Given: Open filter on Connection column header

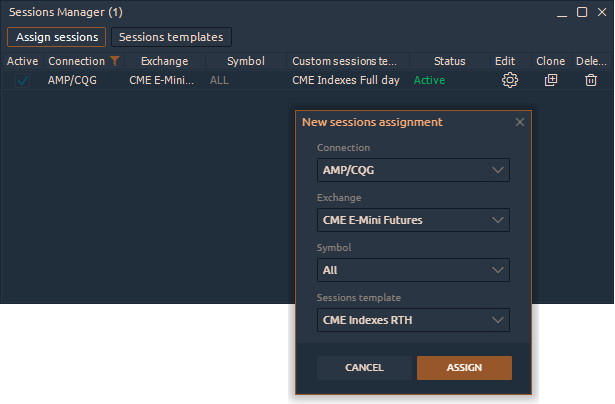Looking at the screenshot, I should point(115,61).
